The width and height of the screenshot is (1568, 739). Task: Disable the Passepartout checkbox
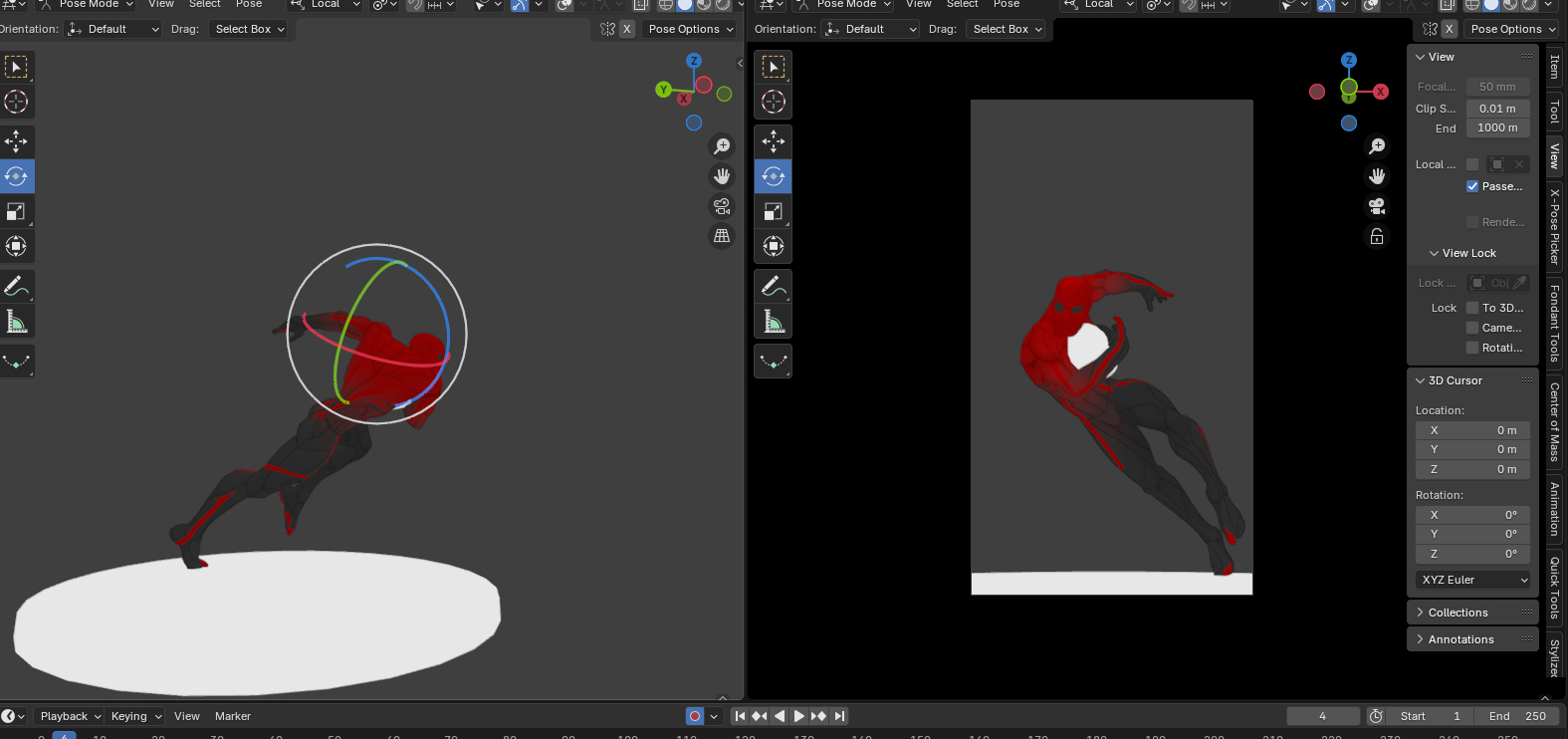tap(1472, 186)
